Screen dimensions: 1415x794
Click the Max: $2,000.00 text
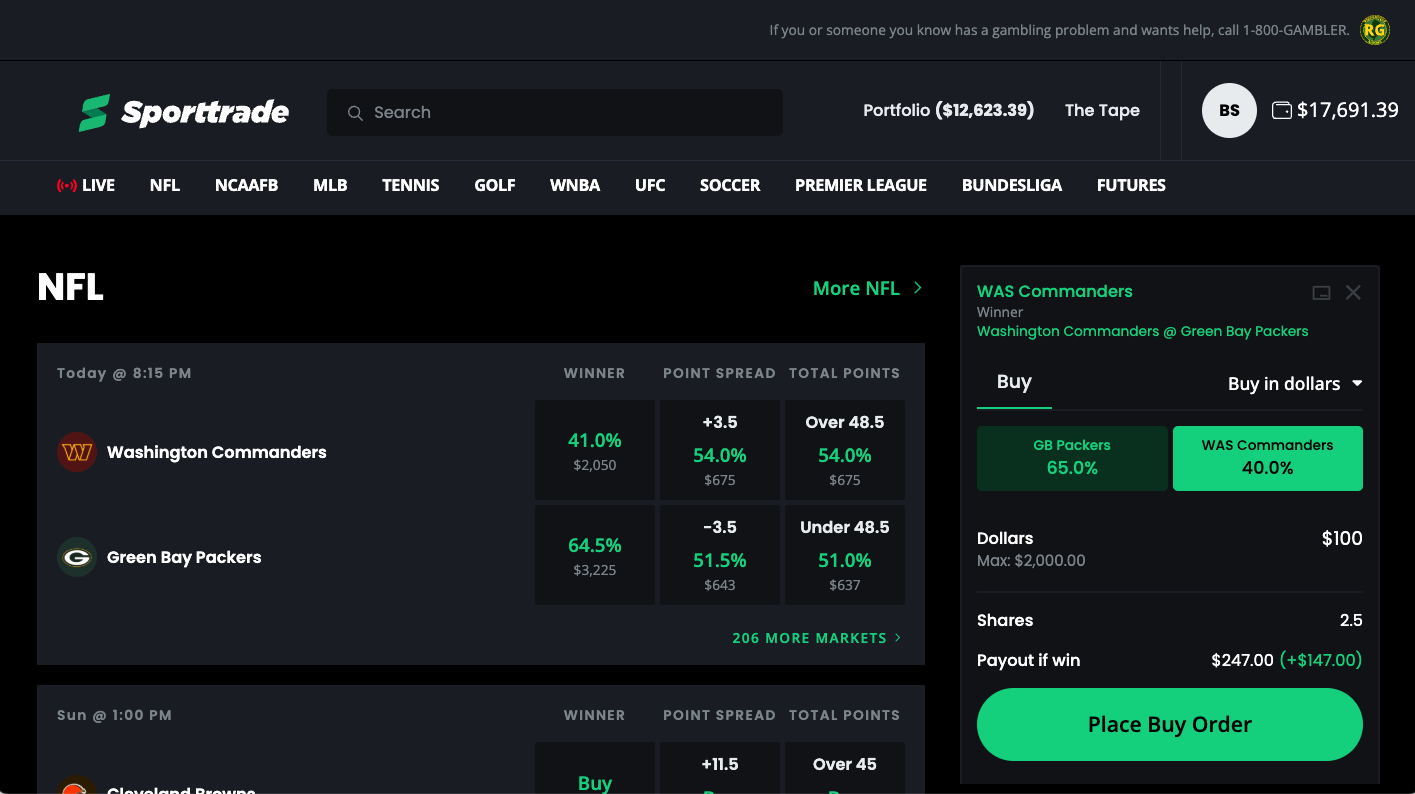1031,561
